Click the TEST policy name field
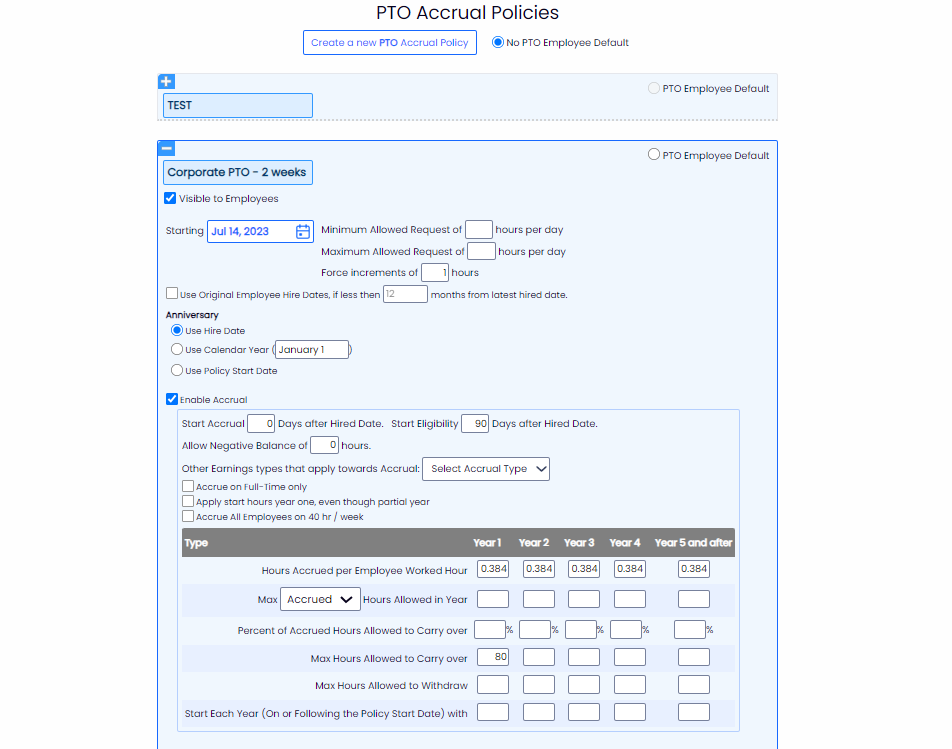Image resolution: width=952 pixels, height=749 pixels. [237, 106]
